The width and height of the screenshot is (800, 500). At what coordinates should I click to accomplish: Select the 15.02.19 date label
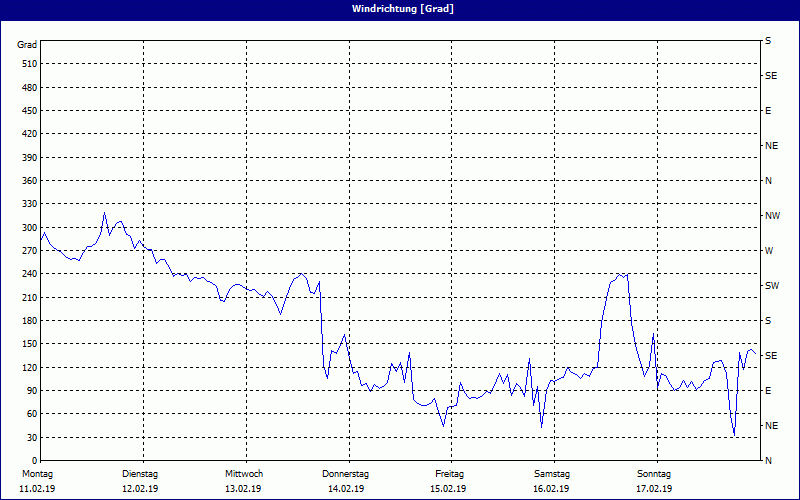coord(450,489)
